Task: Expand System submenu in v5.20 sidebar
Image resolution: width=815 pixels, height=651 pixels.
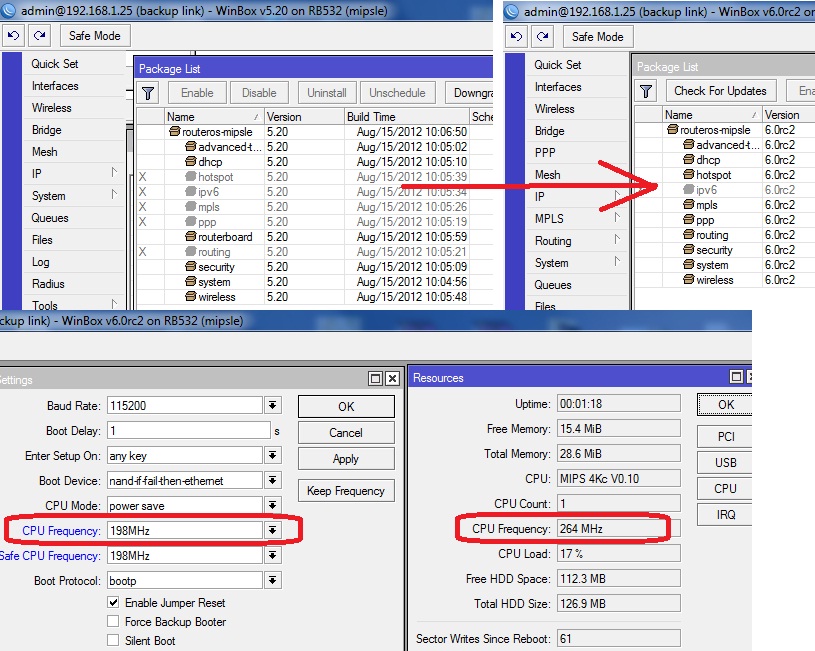Action: point(114,195)
